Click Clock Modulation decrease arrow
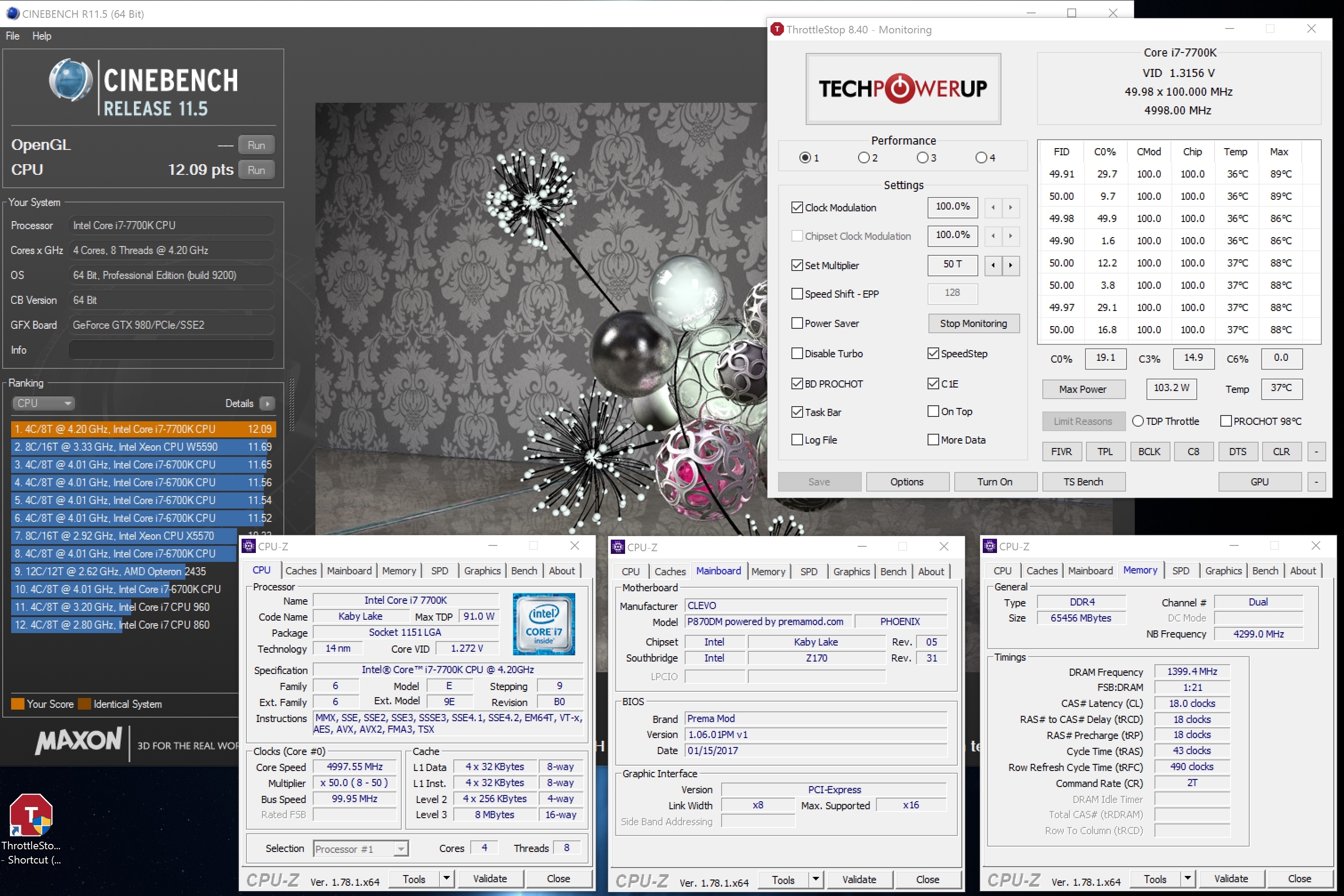Viewport: 1344px width, 896px height. point(993,207)
